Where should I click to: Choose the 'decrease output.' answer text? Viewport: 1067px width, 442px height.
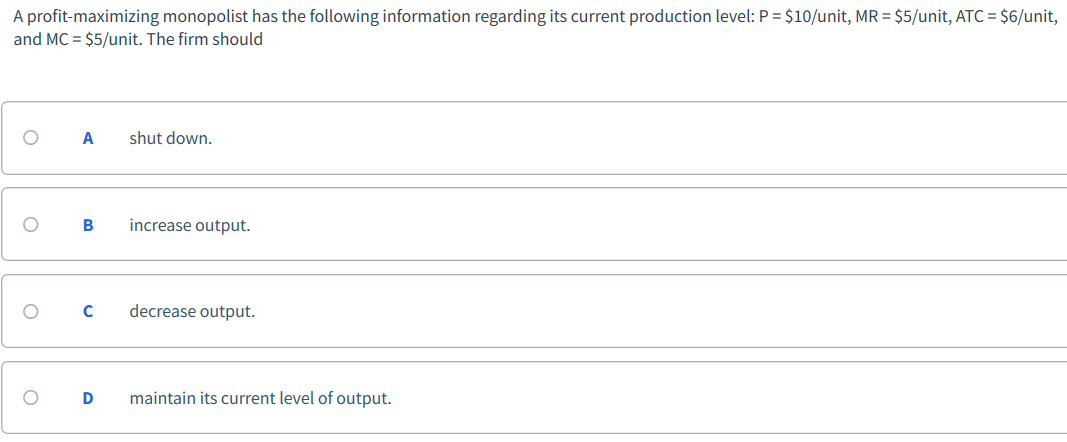click(193, 311)
